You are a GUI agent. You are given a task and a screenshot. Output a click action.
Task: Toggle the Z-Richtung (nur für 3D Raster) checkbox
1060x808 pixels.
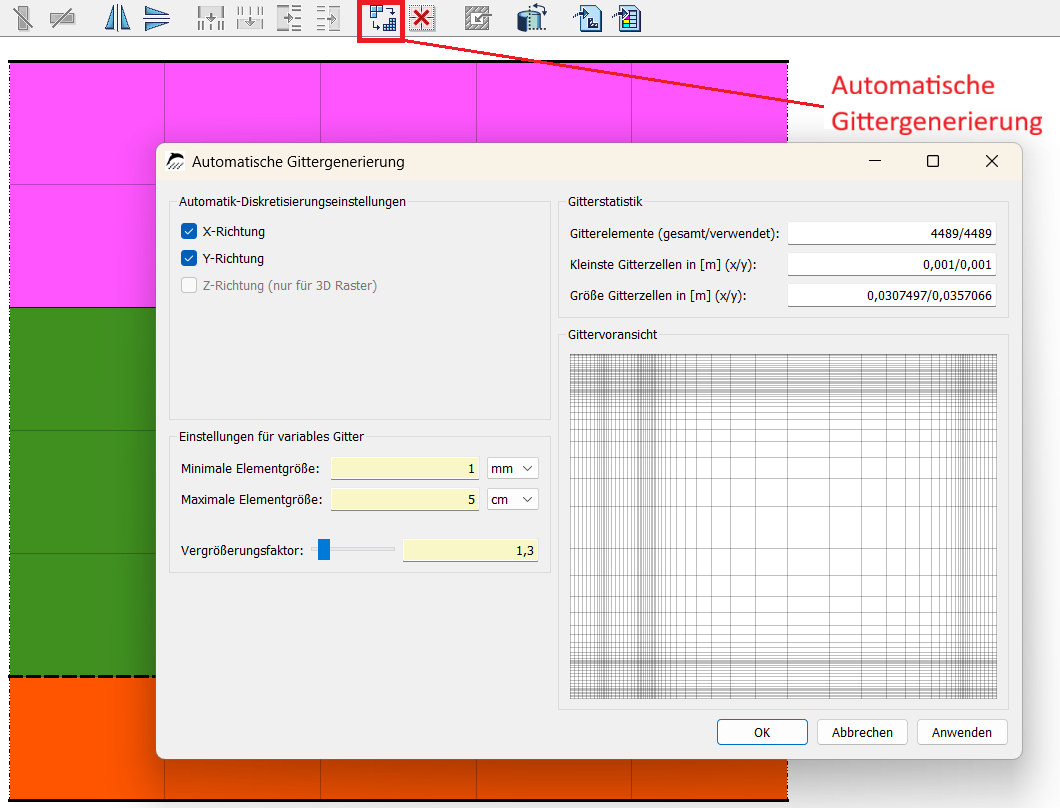(189, 285)
